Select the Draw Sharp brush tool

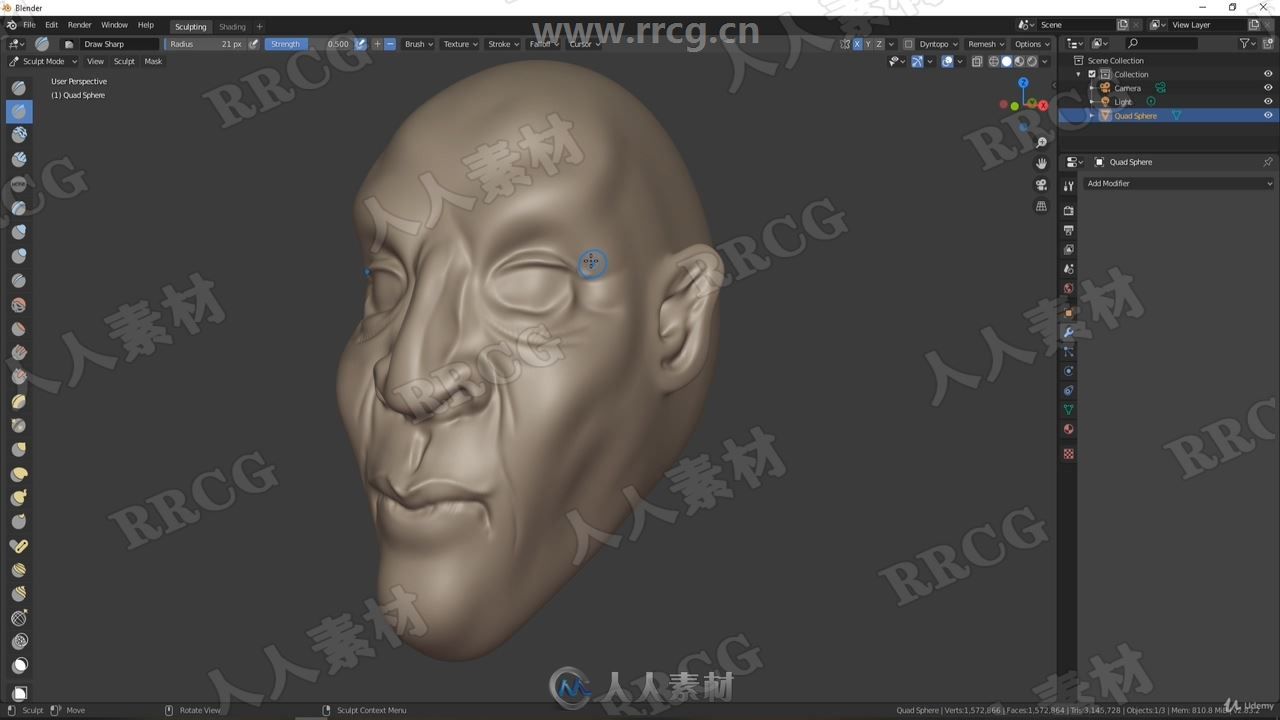tap(19, 112)
